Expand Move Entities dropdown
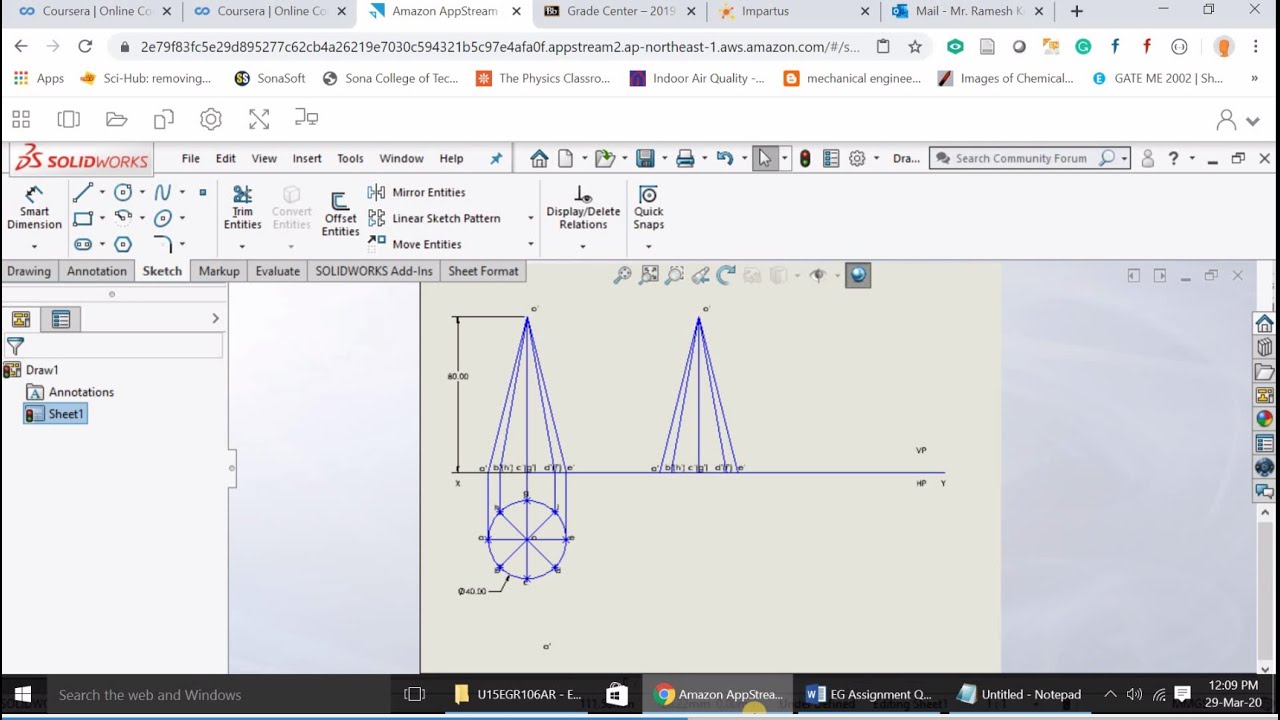 click(x=530, y=244)
